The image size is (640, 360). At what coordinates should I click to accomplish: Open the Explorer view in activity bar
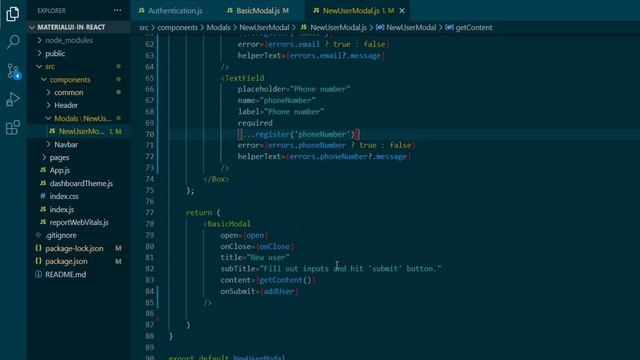13,14
